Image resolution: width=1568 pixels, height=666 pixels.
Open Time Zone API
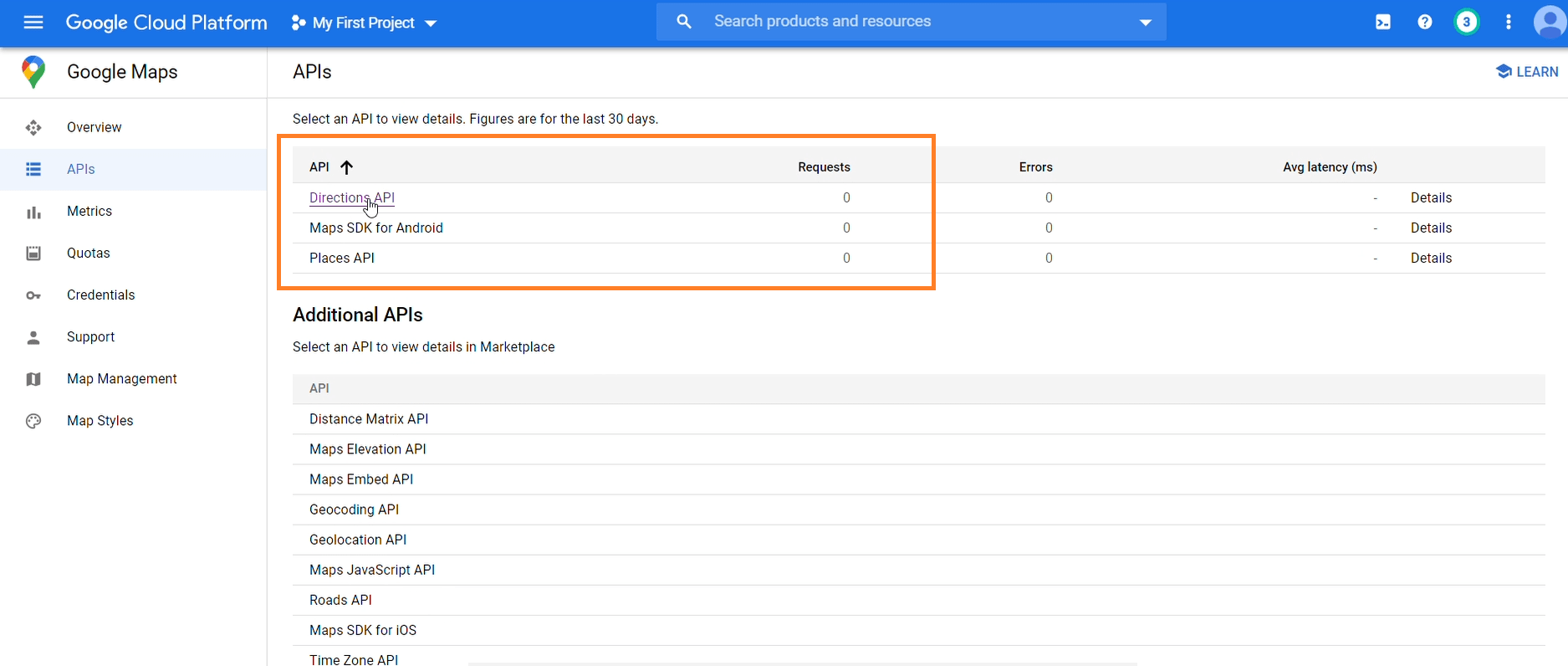(354, 659)
